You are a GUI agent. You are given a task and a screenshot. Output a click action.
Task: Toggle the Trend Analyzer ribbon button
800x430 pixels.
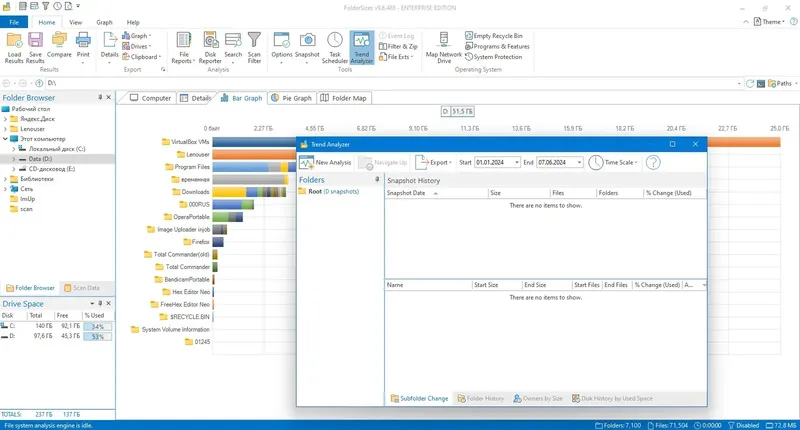[362, 47]
